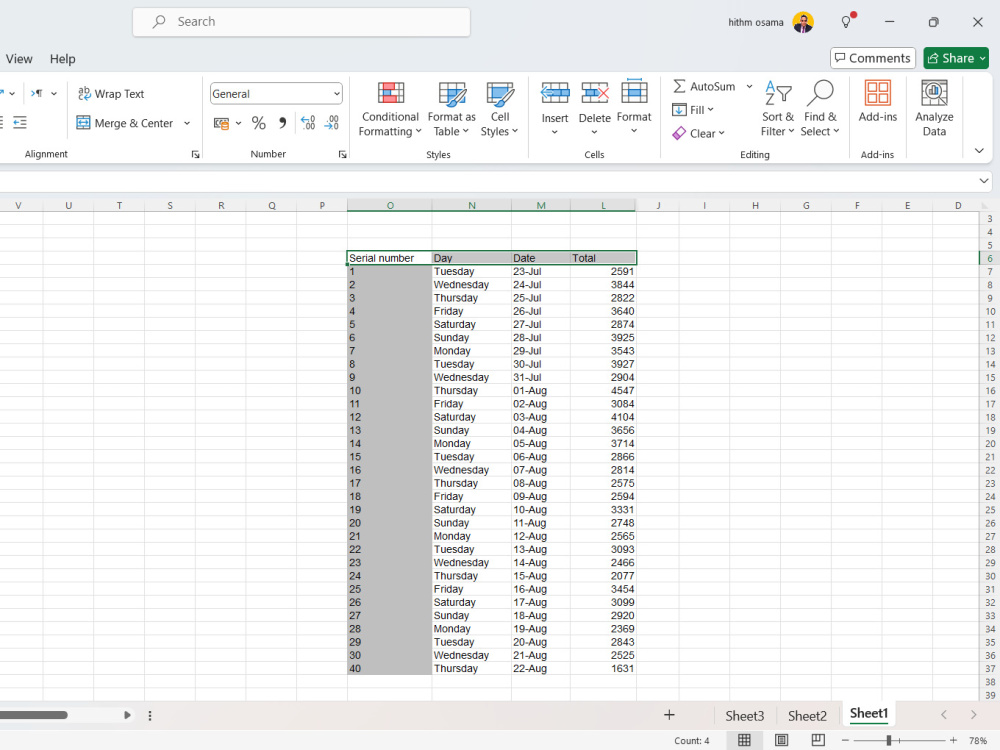Click accounting number format icon
Image resolution: width=1000 pixels, height=750 pixels.
[221, 123]
